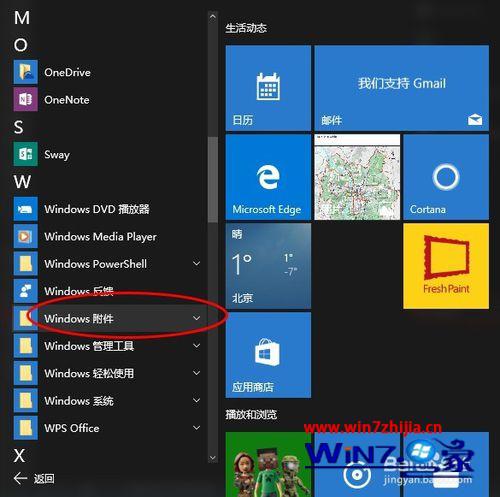Screen dimensions: 500x497
Task: Click the Windows 轻松使用 folder icon
Action: point(26,373)
